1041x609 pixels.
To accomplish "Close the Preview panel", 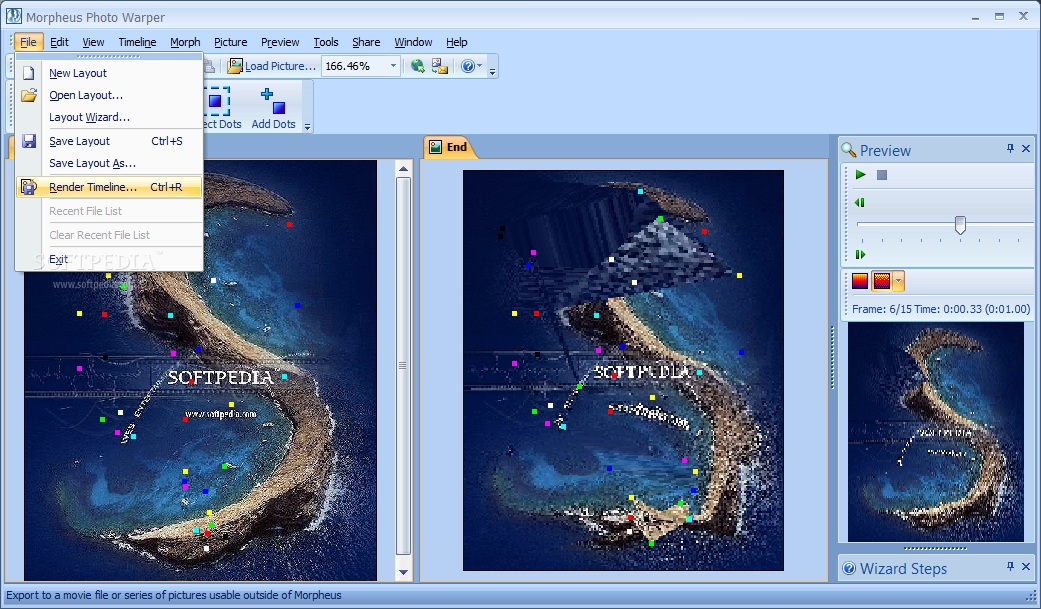I will pyautogui.click(x=1026, y=149).
